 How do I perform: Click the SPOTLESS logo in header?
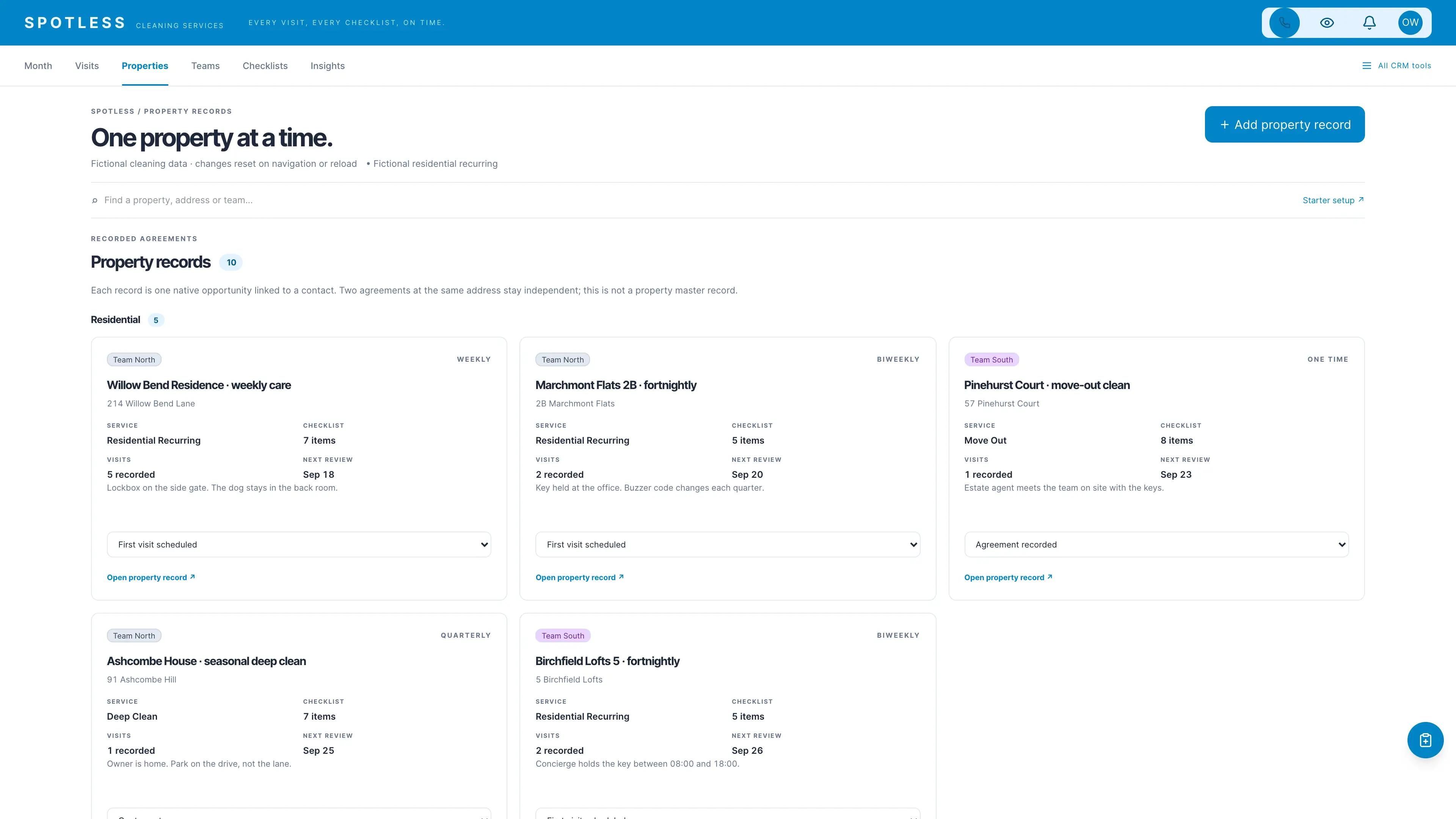(75, 23)
